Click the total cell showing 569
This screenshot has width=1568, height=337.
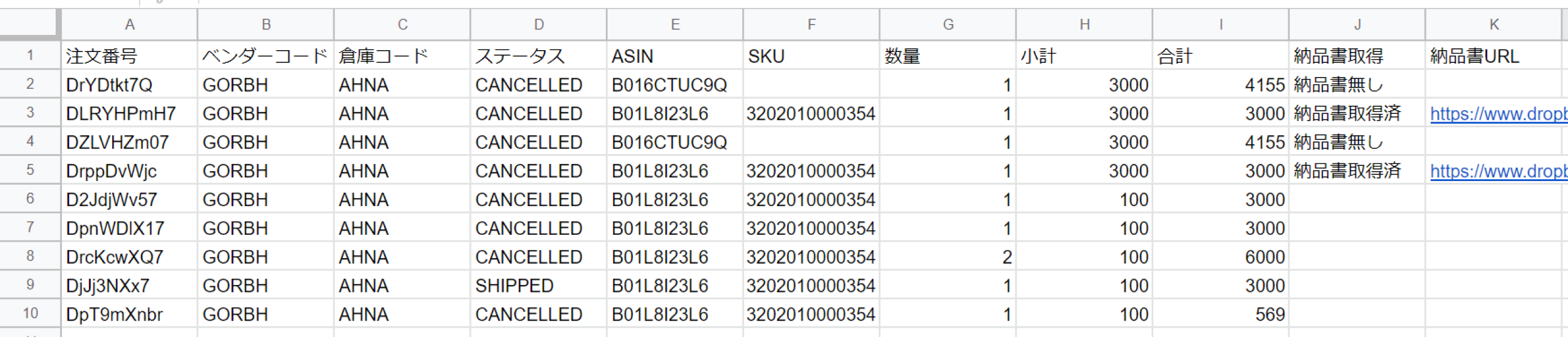pos(1220,314)
